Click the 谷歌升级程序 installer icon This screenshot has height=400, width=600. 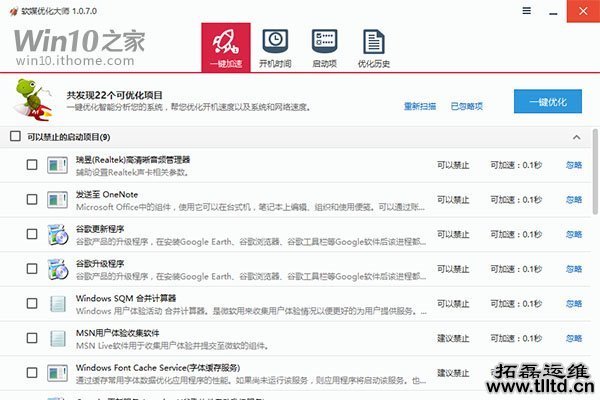pos(57,269)
